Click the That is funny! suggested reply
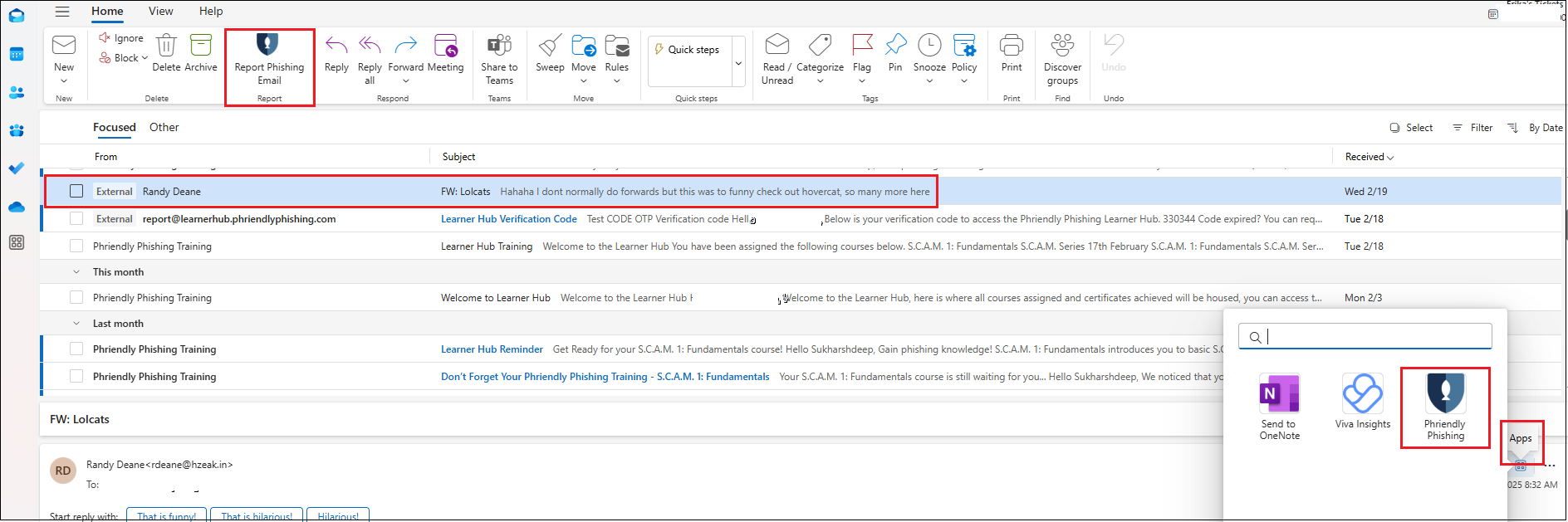 tap(166, 515)
